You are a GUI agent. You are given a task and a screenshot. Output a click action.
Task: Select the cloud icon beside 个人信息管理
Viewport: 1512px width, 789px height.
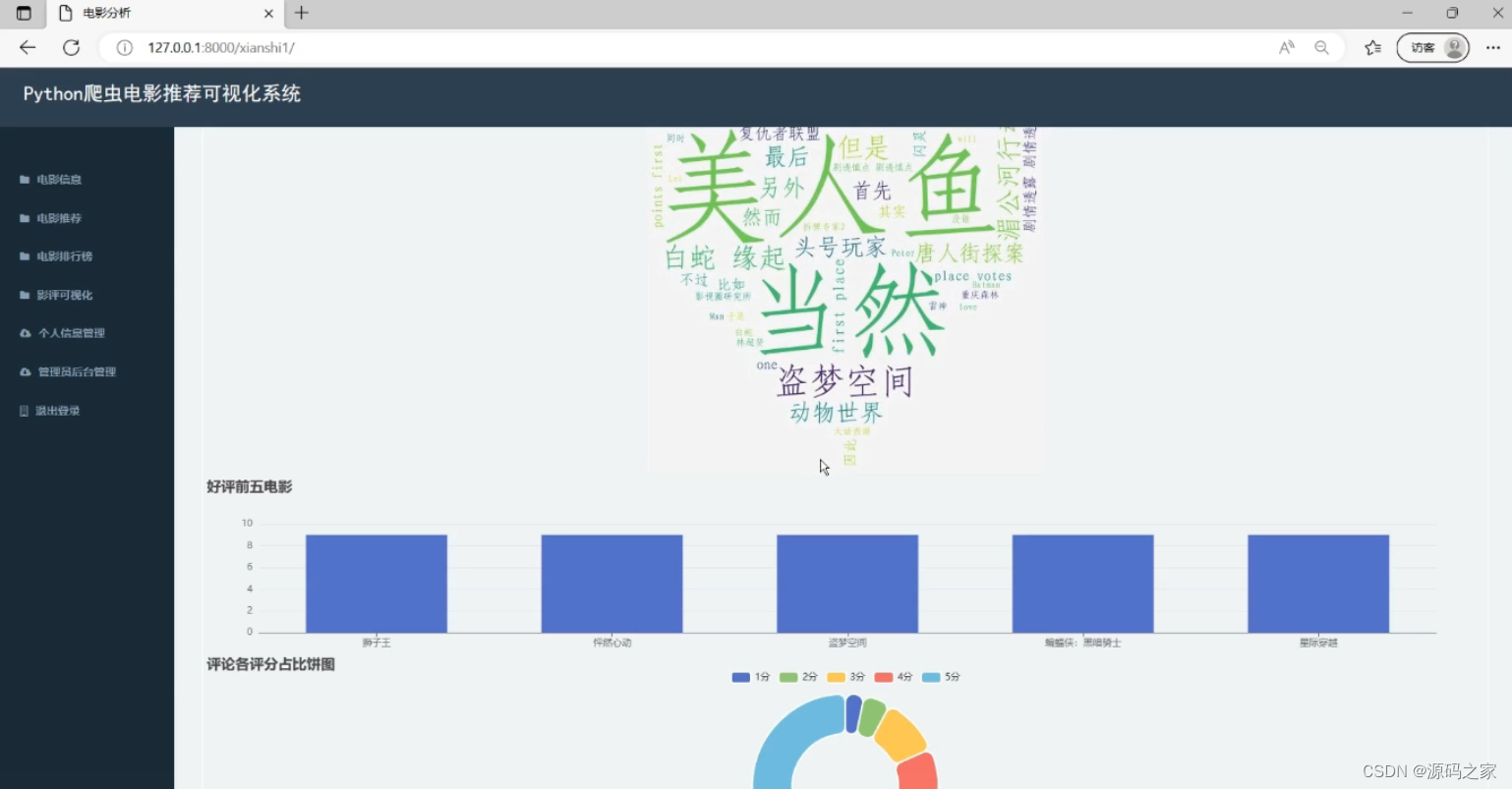click(x=24, y=333)
